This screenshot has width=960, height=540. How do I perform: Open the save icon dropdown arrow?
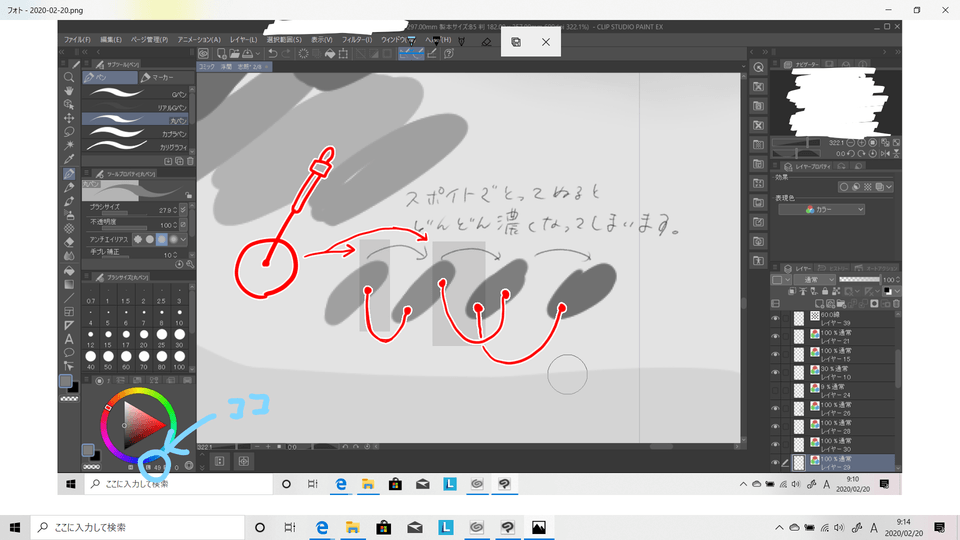(x=258, y=54)
